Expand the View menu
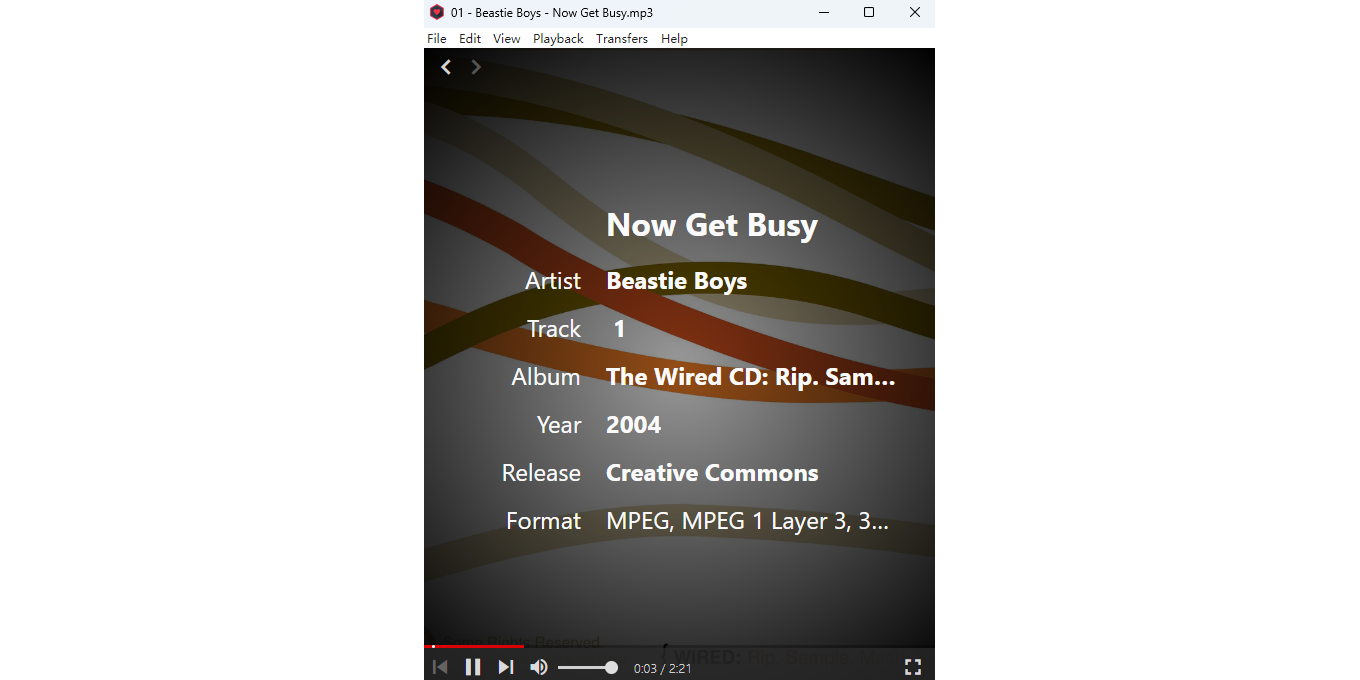Viewport: 1360px width, 680px height. click(x=506, y=39)
